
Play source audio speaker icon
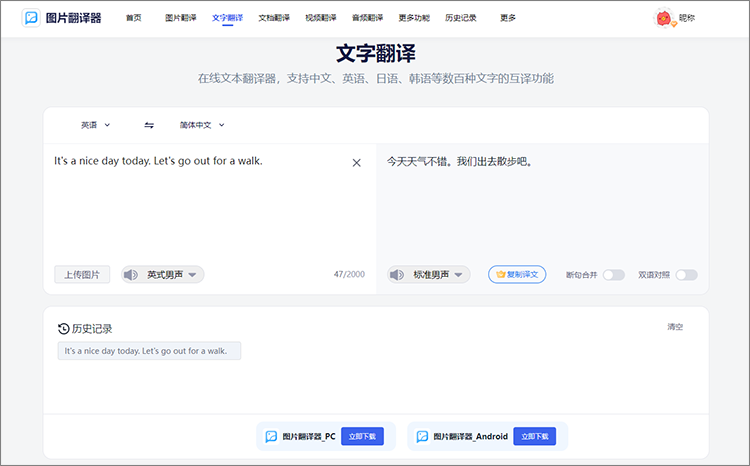pos(131,274)
